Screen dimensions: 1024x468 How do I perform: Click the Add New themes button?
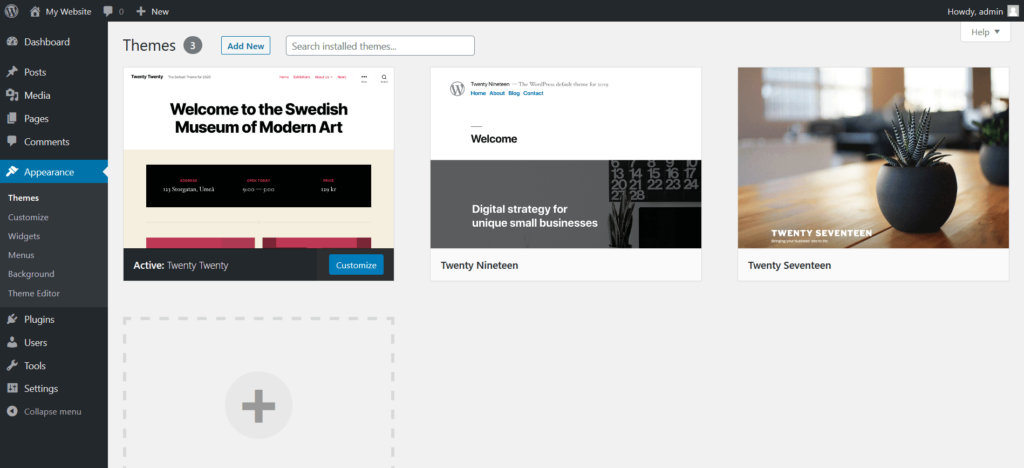246,46
